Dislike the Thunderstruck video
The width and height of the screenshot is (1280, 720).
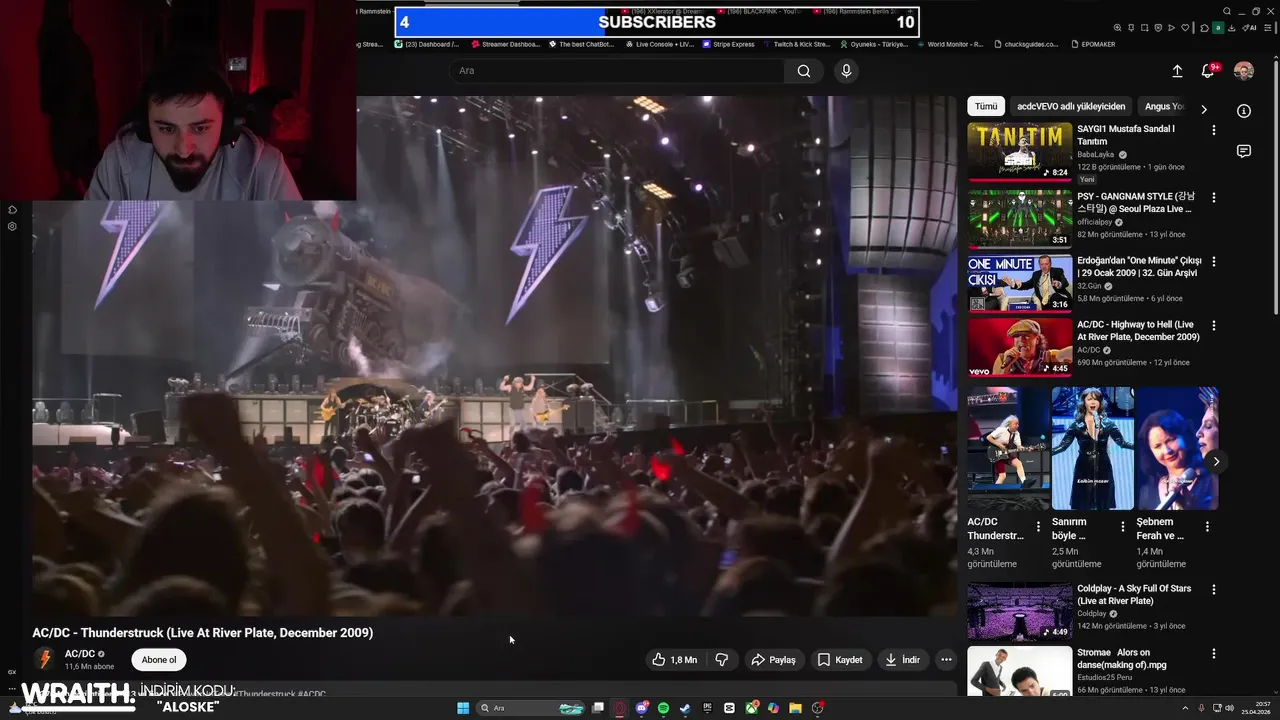[721, 660]
